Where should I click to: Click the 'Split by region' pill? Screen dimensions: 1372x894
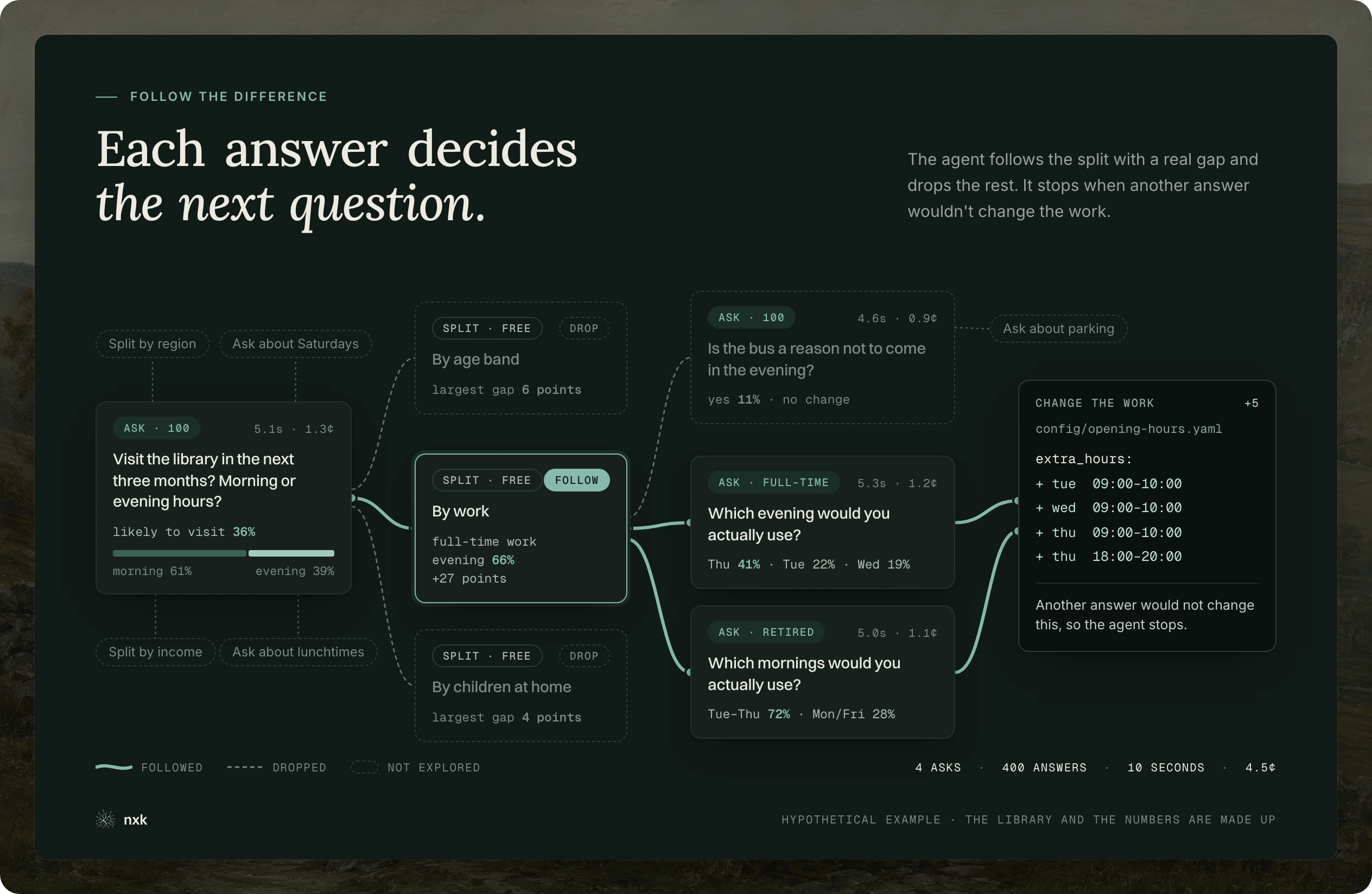152,344
